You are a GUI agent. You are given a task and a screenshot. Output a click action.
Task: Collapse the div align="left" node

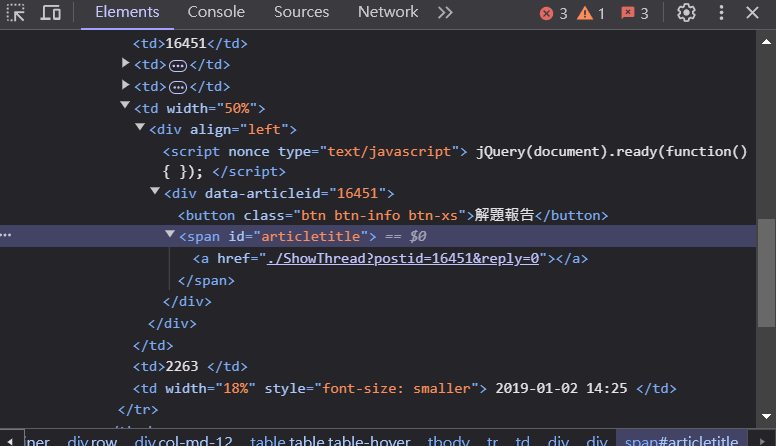[140, 129]
